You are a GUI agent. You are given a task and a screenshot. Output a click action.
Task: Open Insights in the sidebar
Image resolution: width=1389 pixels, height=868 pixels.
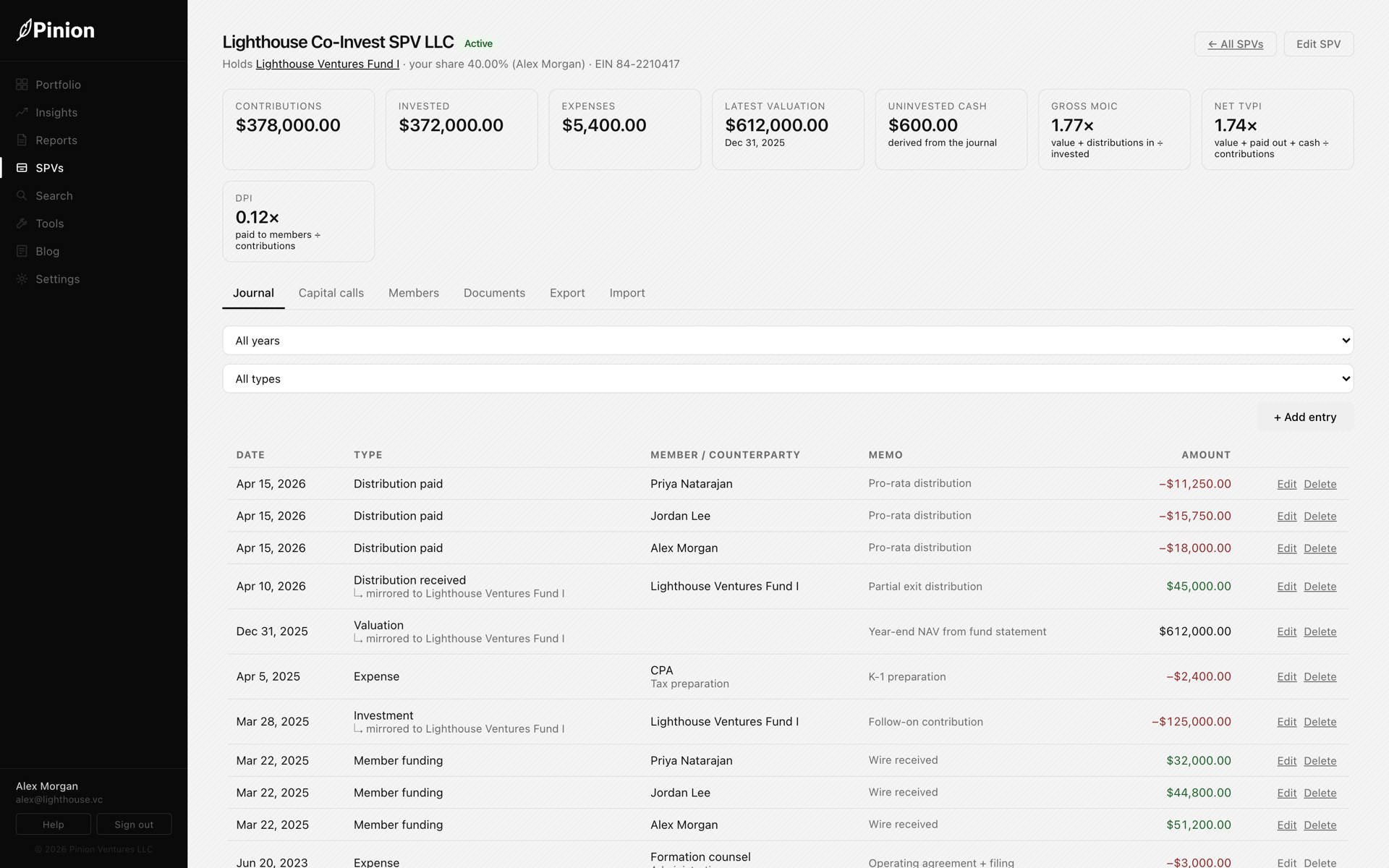click(56, 112)
